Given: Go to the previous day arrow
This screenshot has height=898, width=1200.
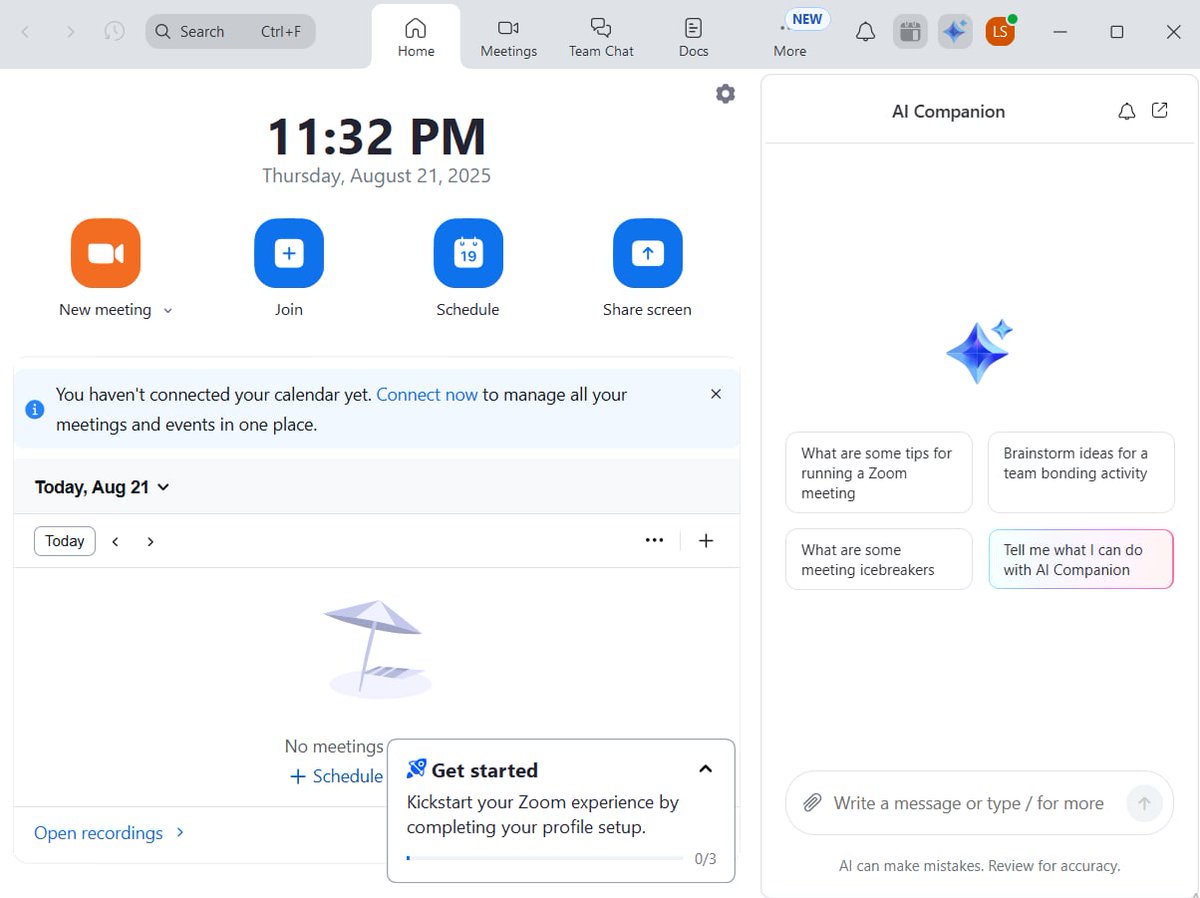Looking at the screenshot, I should (x=116, y=542).
